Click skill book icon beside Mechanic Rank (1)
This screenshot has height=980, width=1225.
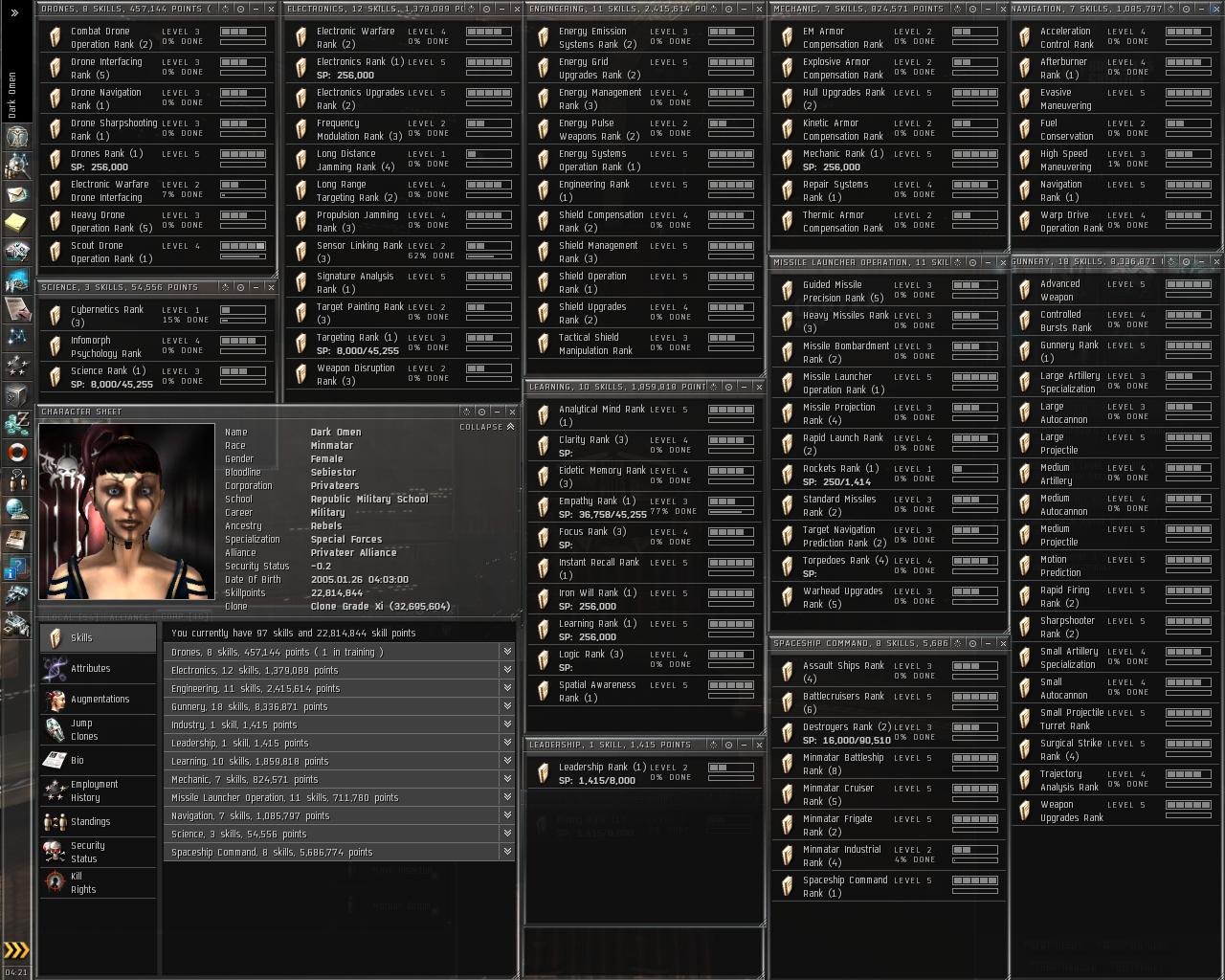tap(788, 160)
